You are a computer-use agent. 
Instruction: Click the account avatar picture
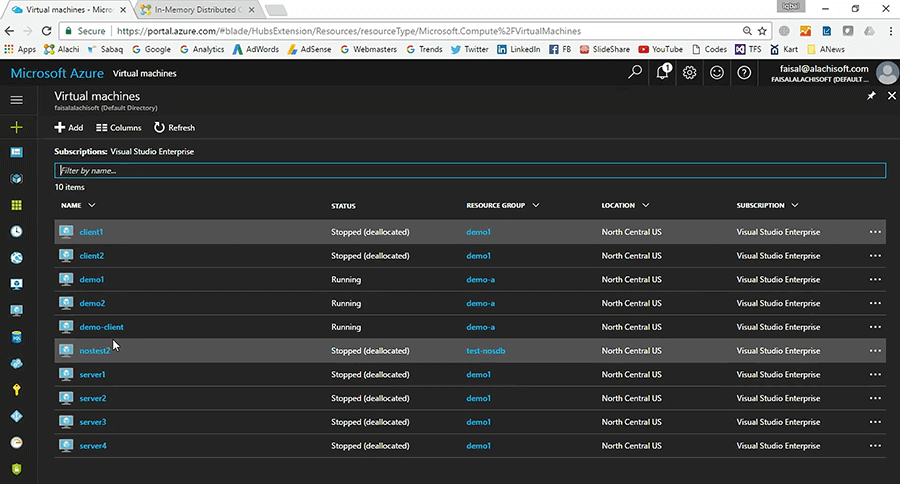(887, 73)
